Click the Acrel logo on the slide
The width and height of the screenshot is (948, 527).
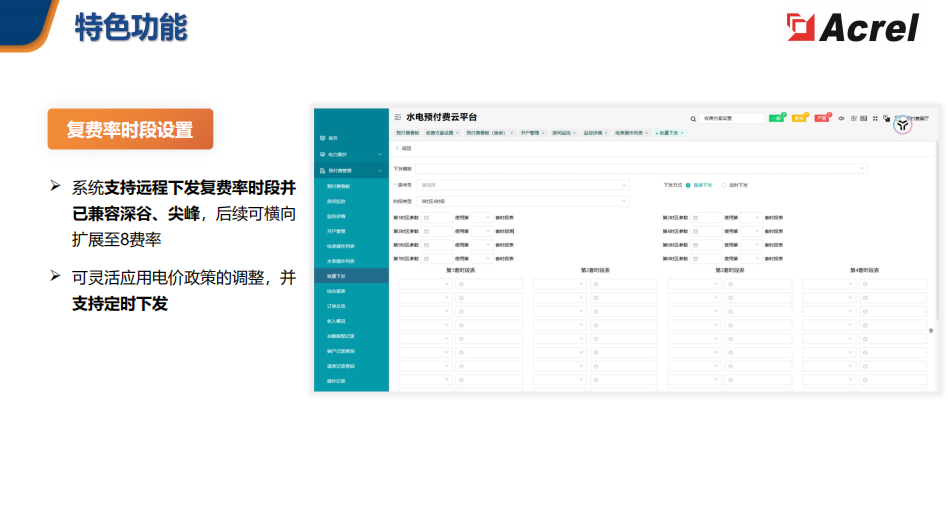click(852, 28)
